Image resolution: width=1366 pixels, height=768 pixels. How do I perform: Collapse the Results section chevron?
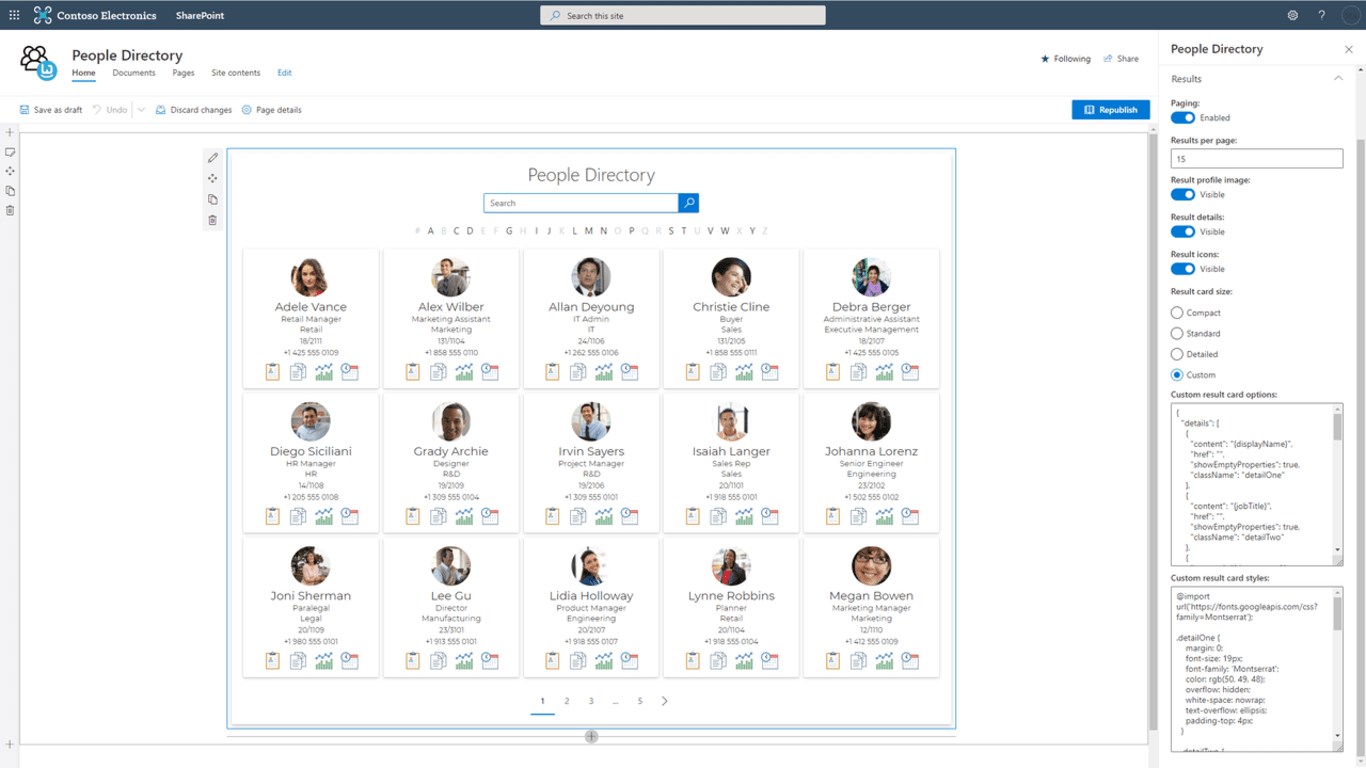point(1338,78)
